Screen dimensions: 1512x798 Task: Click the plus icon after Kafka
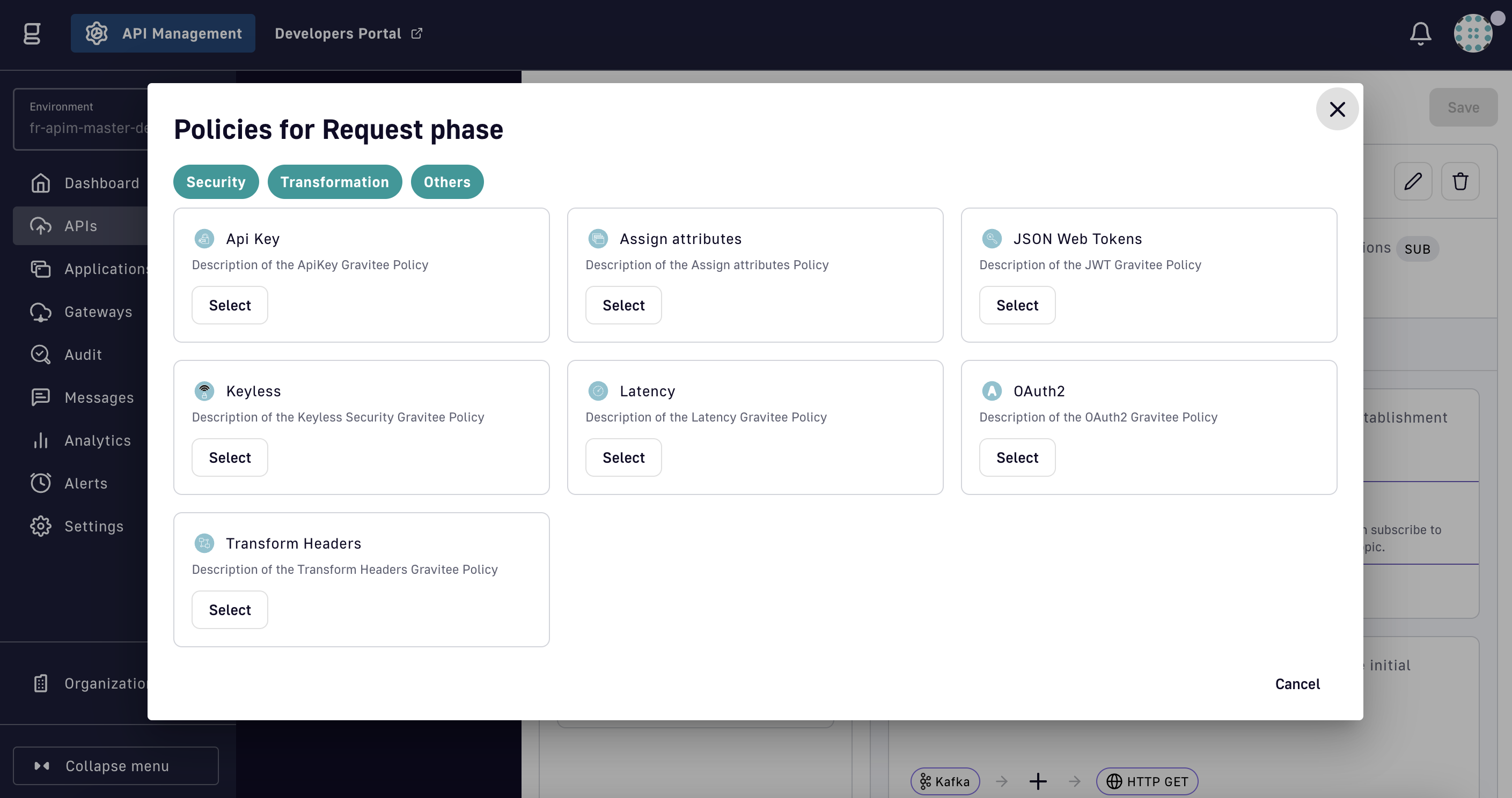coord(1038,781)
